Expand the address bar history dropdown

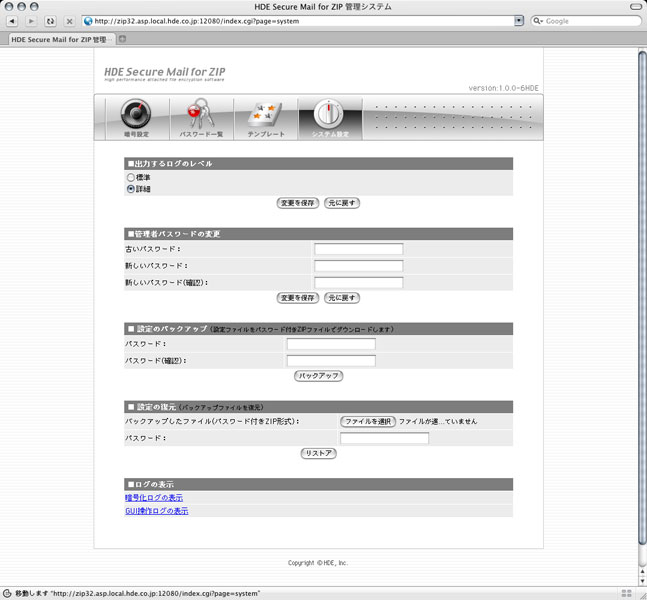(x=519, y=21)
